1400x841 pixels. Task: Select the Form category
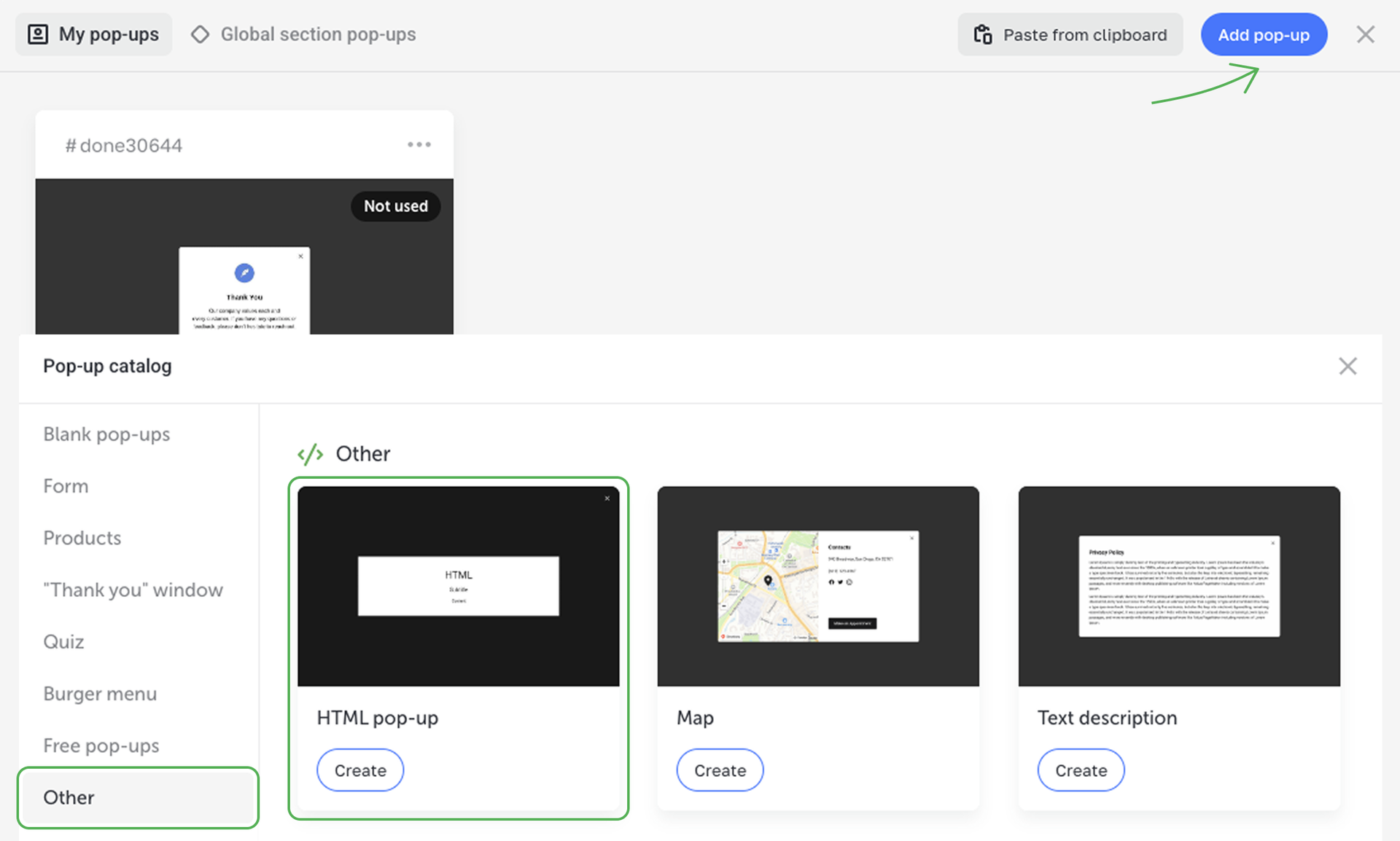click(66, 486)
